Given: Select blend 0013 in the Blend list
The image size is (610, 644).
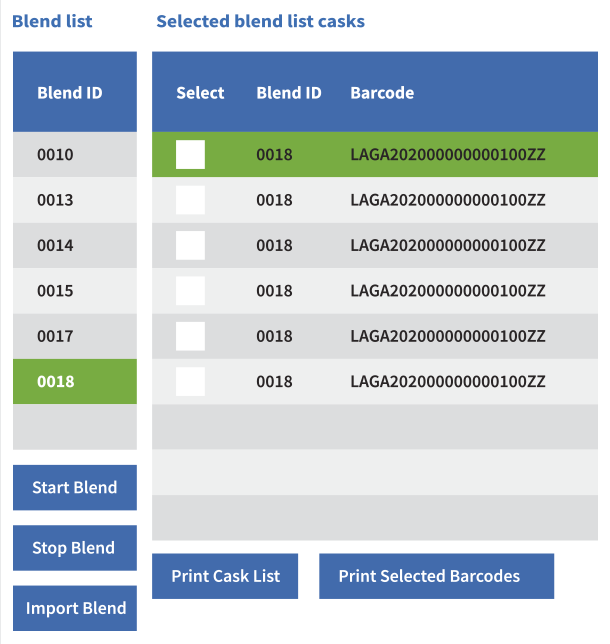Looking at the screenshot, I should pyautogui.click(x=75, y=200).
